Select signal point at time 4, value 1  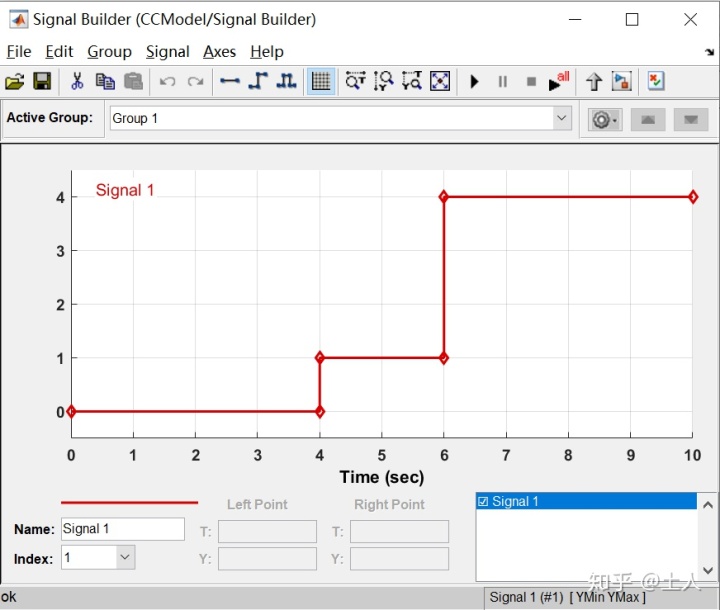coord(320,357)
